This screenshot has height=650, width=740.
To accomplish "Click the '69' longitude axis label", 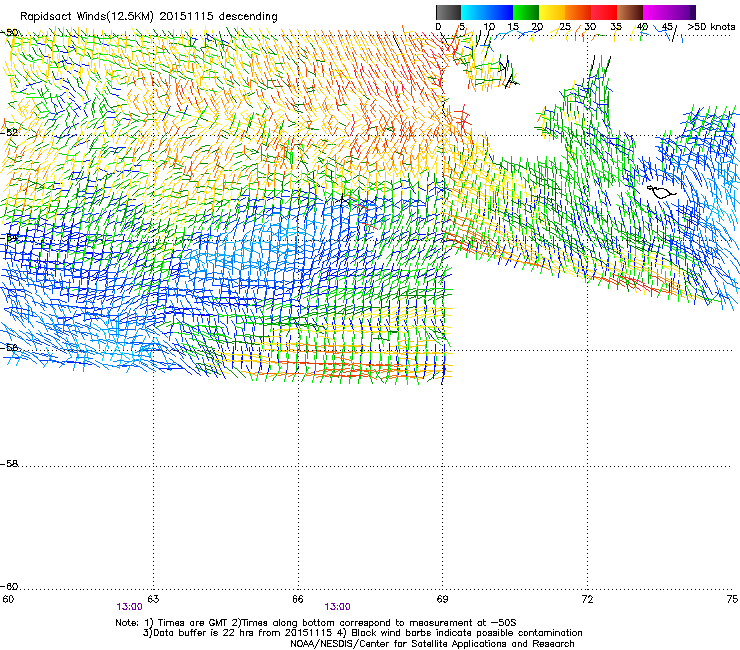I will point(442,599).
